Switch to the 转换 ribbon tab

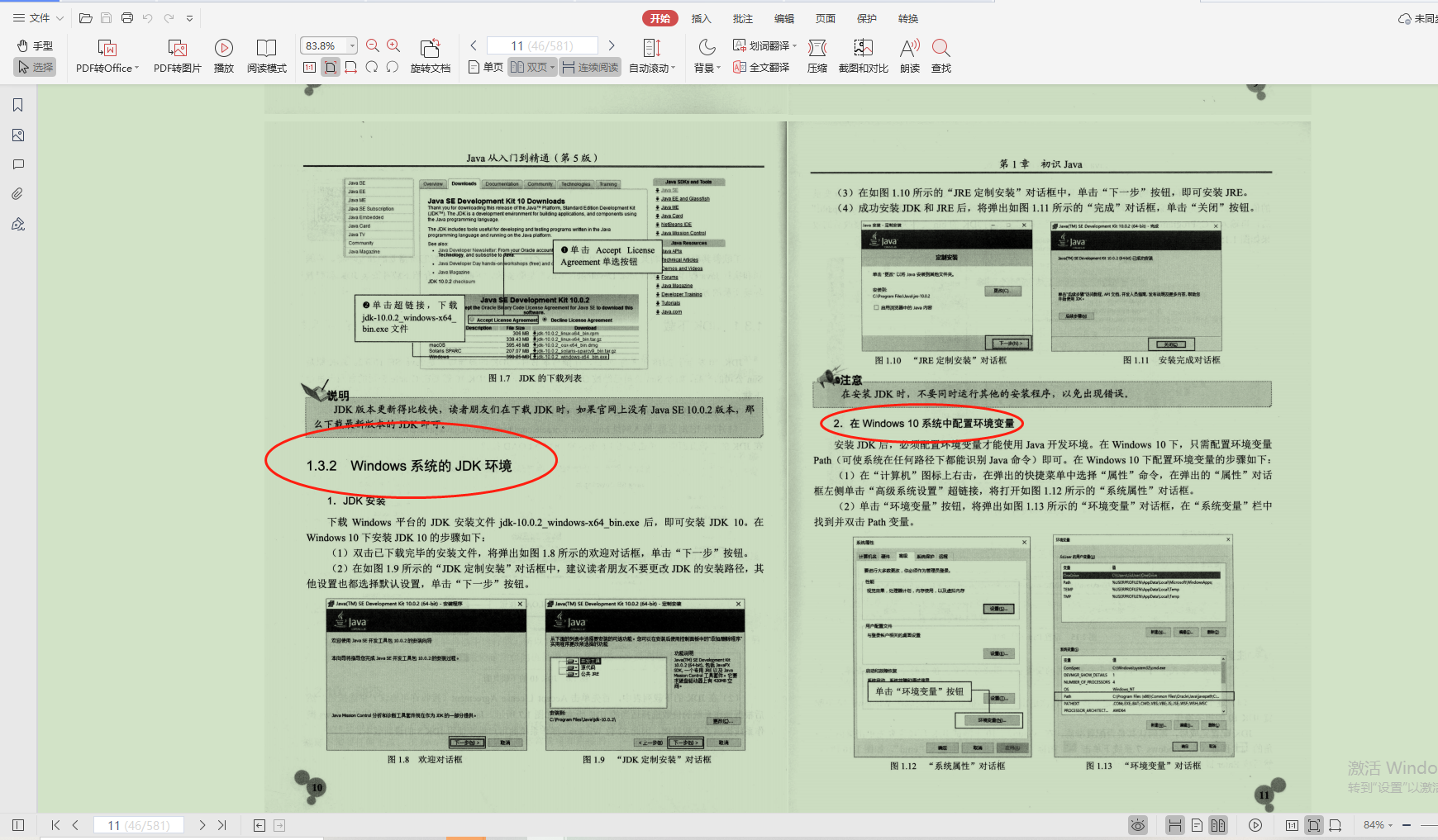[908, 18]
